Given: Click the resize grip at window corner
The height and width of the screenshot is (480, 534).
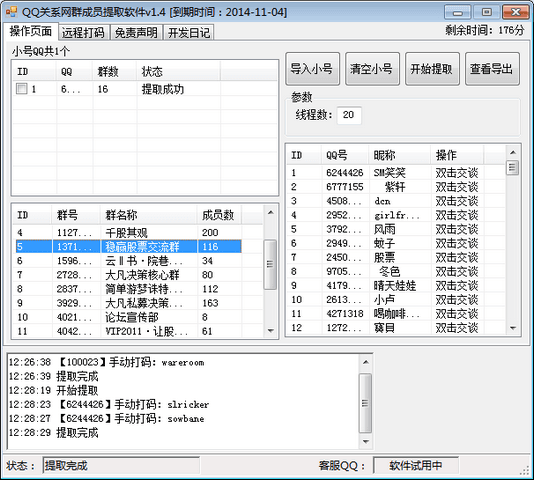Looking at the screenshot, I should pos(524,470).
